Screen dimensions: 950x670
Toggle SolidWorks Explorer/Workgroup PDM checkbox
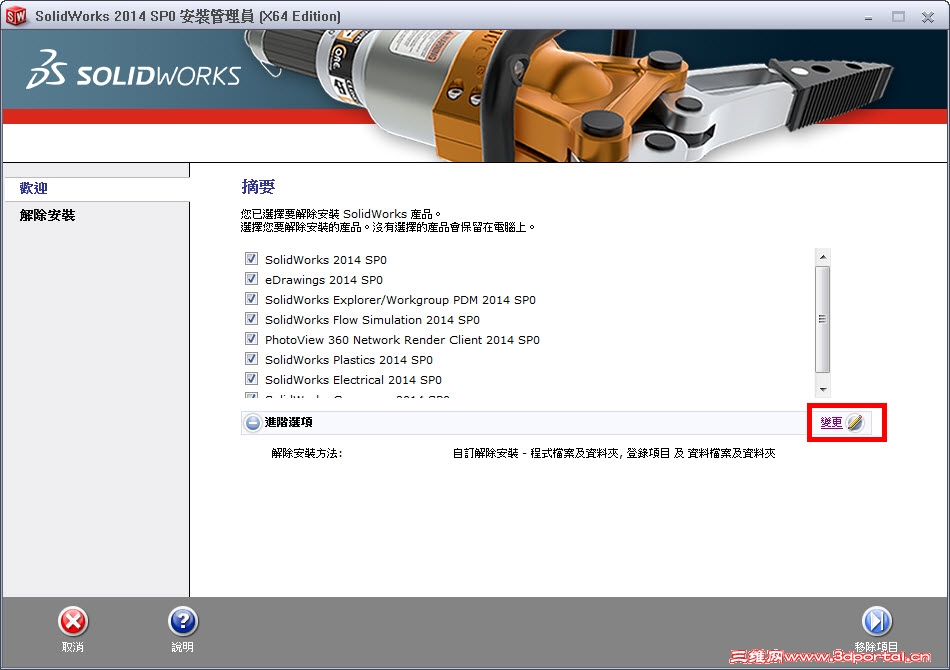click(x=251, y=299)
